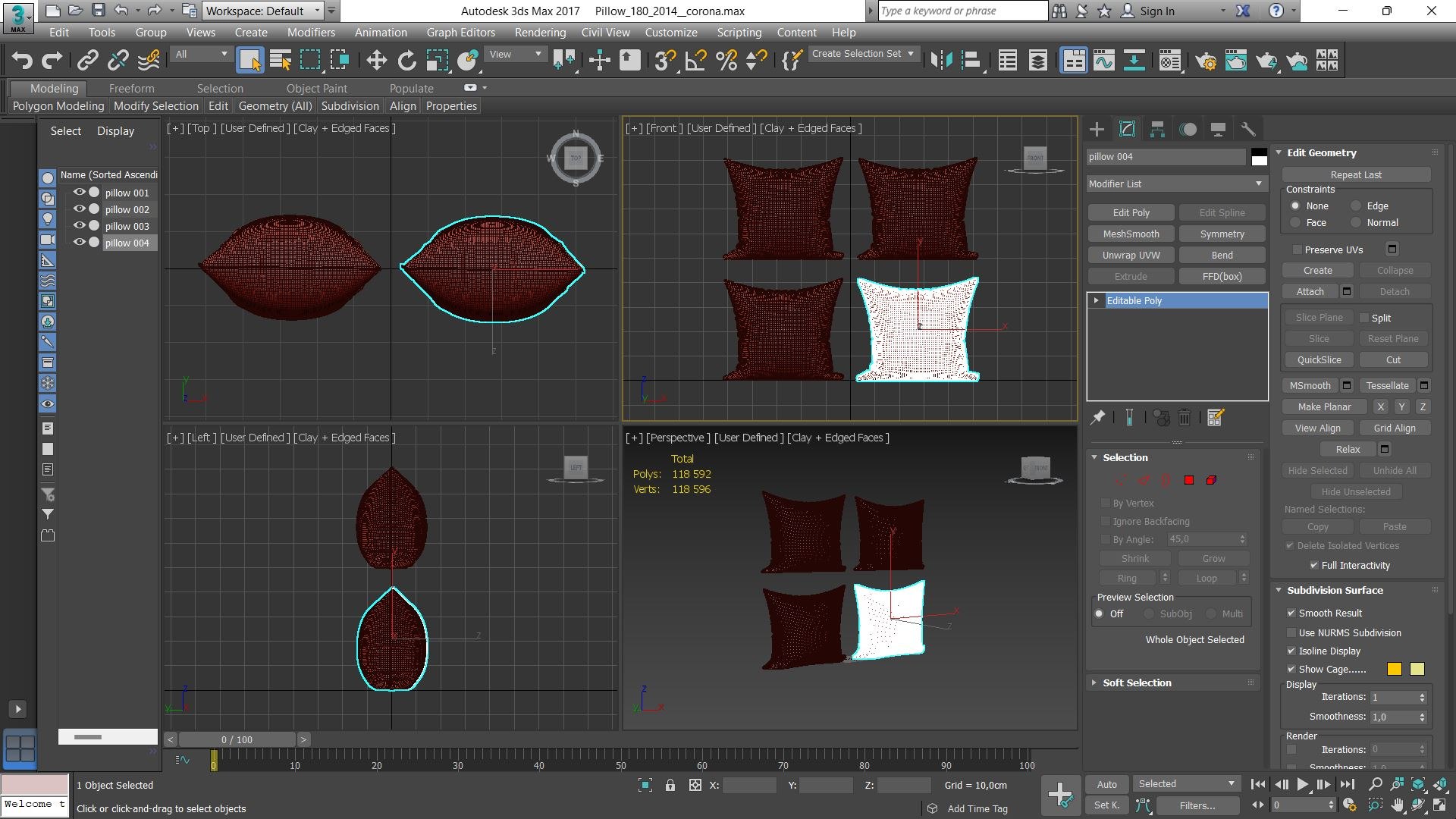Viewport: 1456px width, 819px height.
Task: Switch to the Freeform ribbon tab
Action: [131, 88]
